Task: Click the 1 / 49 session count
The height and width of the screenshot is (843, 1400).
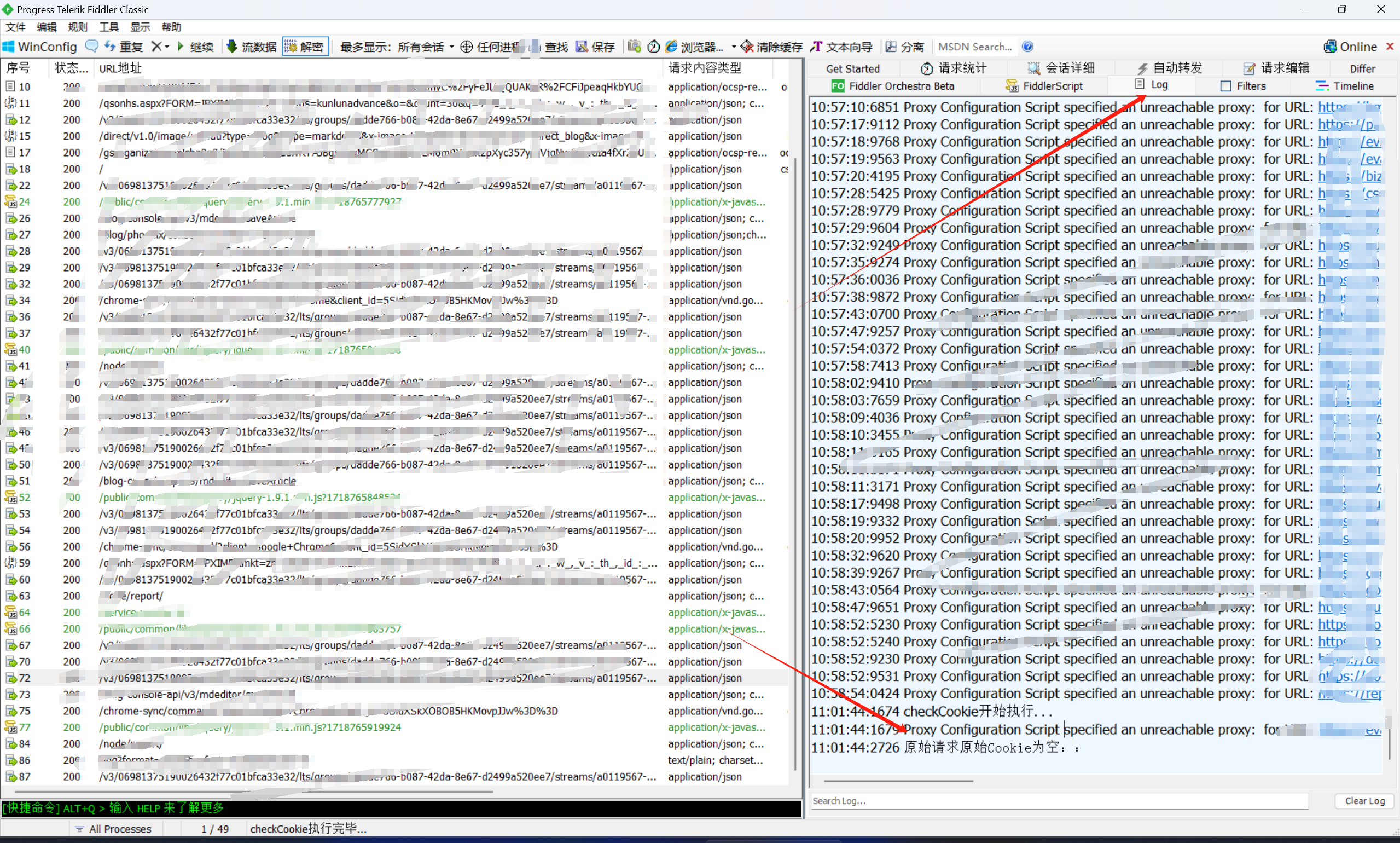Action: click(x=214, y=829)
